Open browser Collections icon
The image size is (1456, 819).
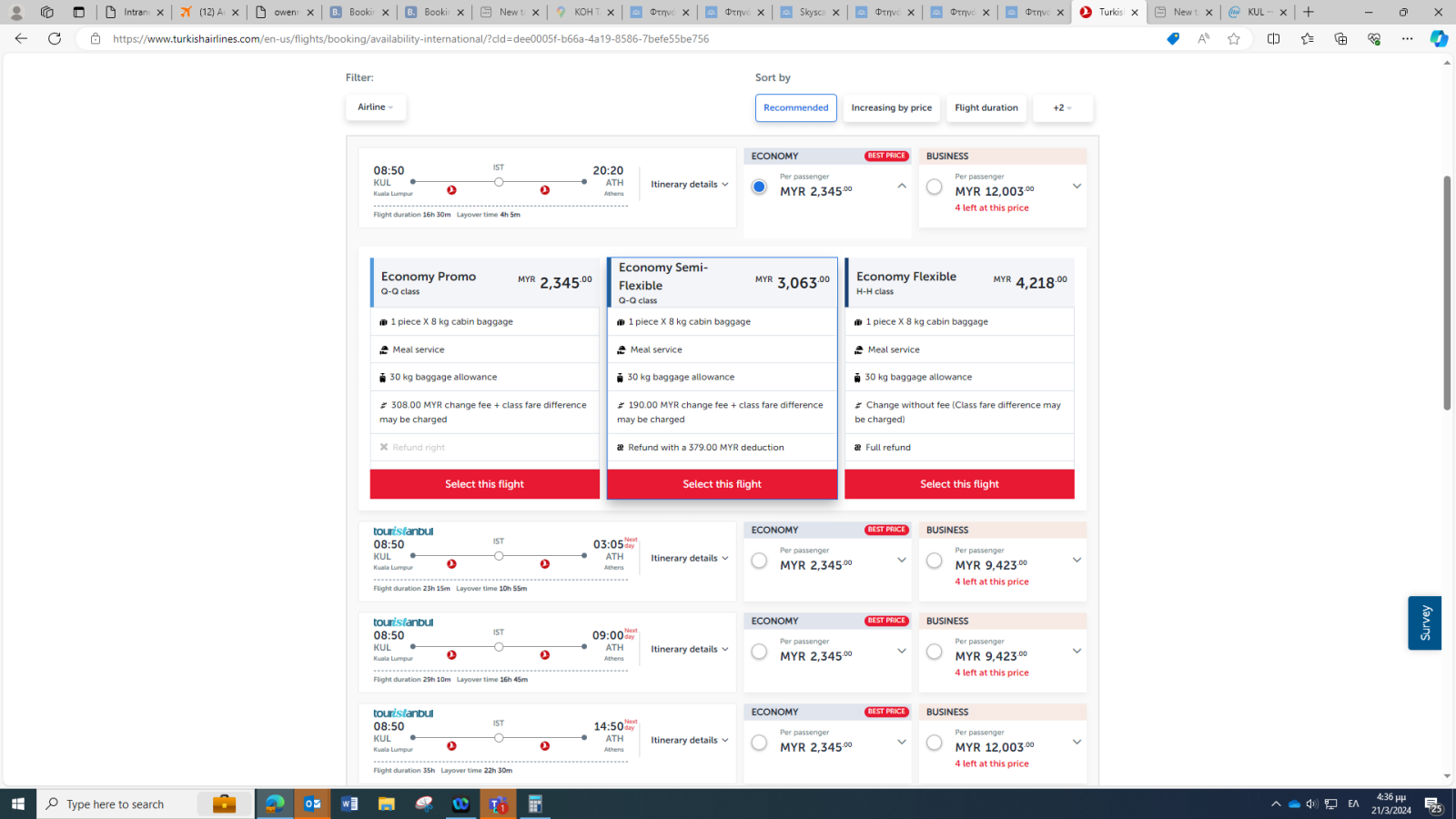(x=1340, y=38)
